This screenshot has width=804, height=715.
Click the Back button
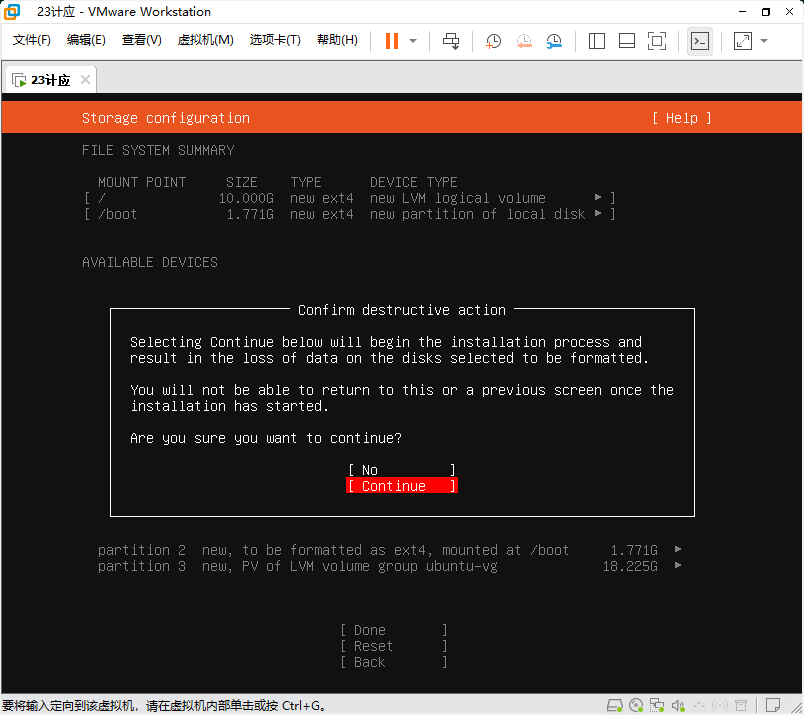click(394, 662)
